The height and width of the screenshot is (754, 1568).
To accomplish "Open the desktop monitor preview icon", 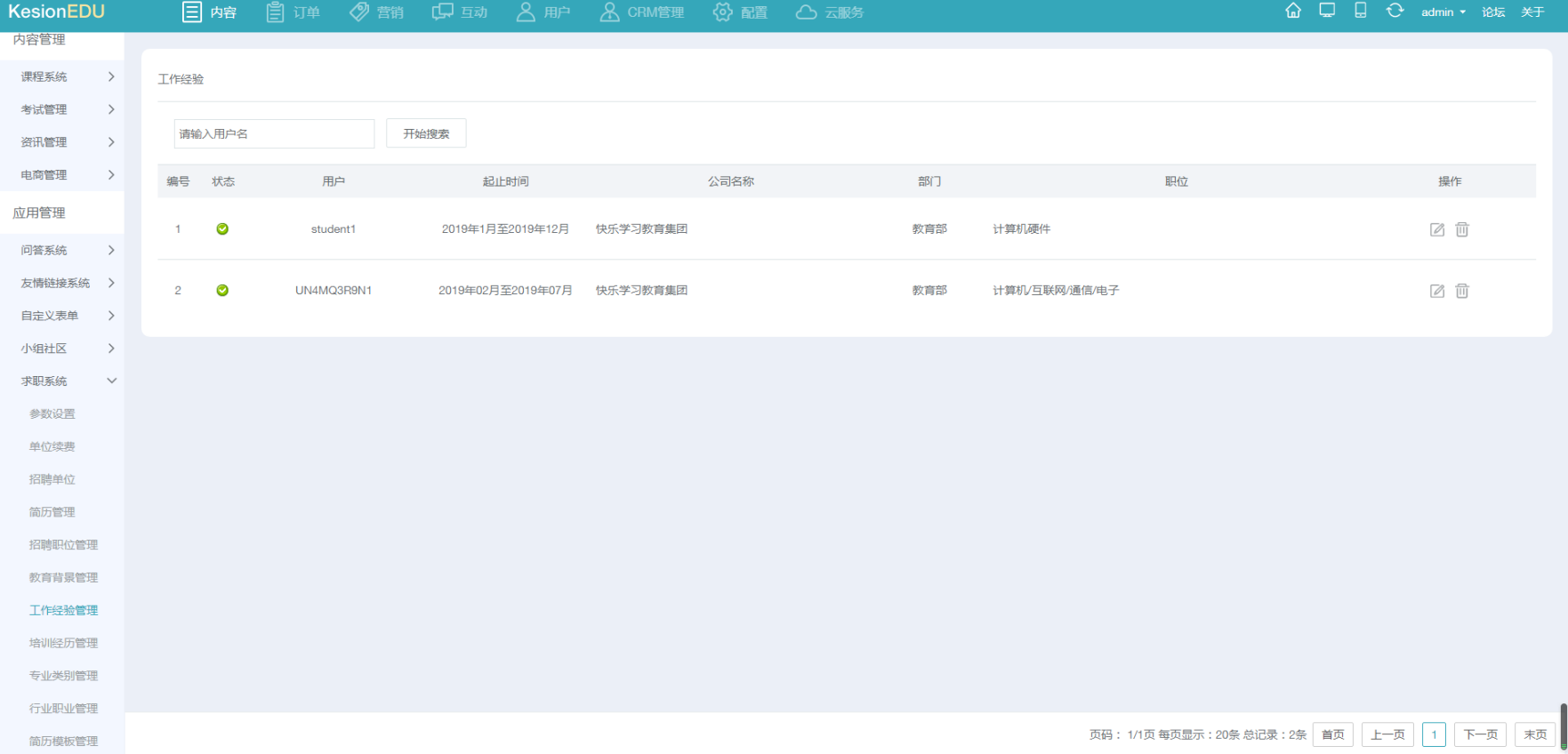I will pyautogui.click(x=1327, y=11).
